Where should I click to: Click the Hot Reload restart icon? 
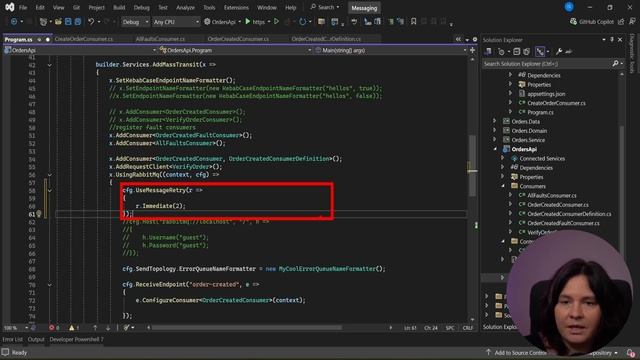click(x=302, y=22)
